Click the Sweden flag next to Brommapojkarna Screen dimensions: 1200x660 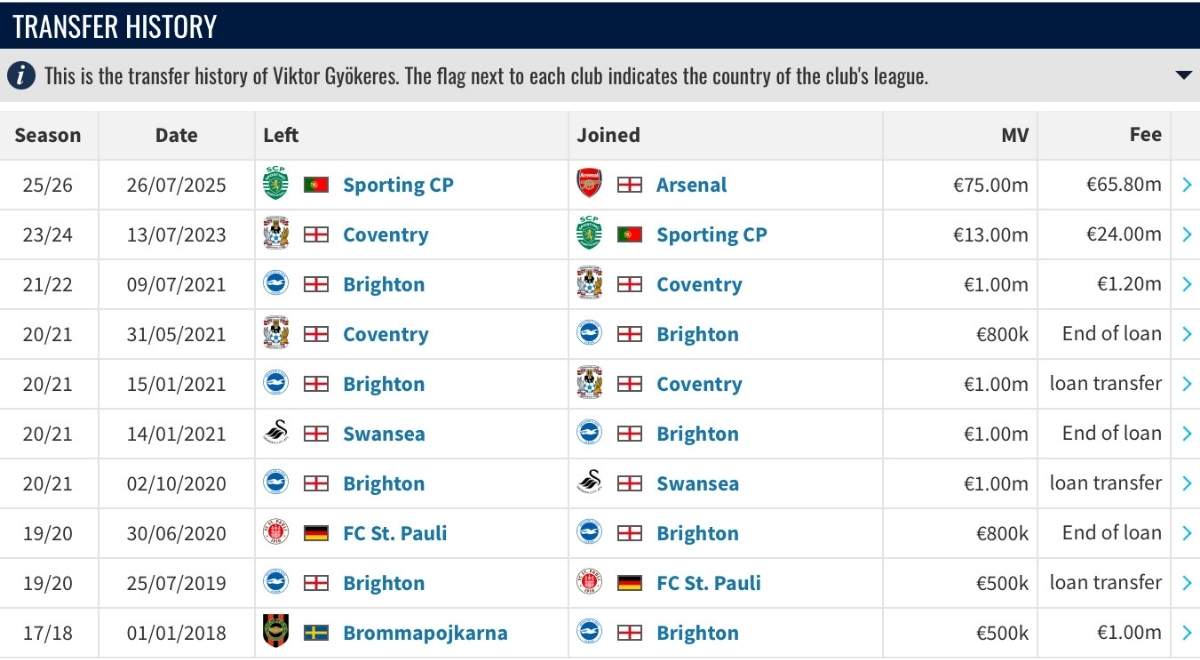click(x=316, y=632)
